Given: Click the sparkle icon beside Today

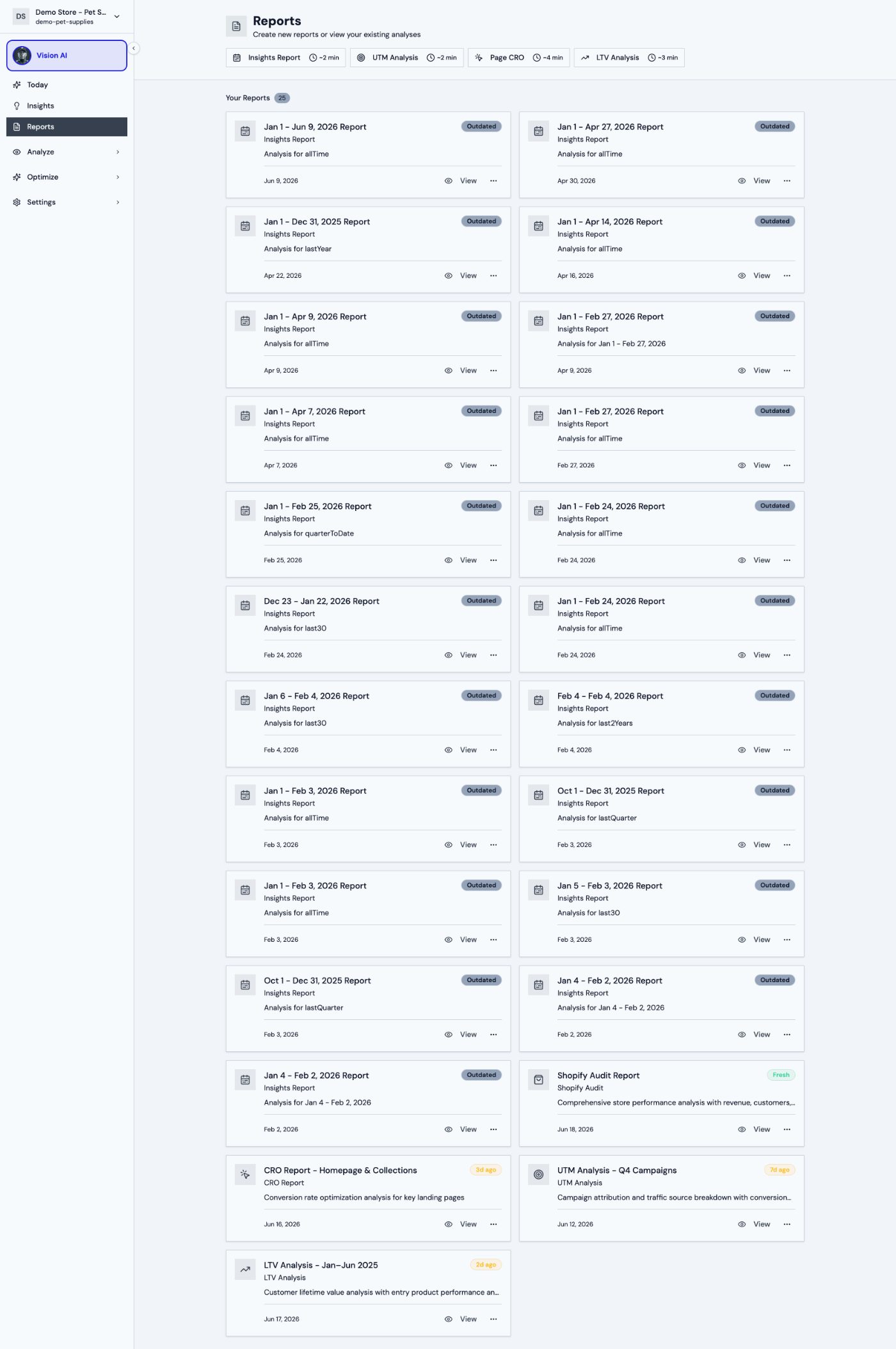Looking at the screenshot, I should pos(17,85).
